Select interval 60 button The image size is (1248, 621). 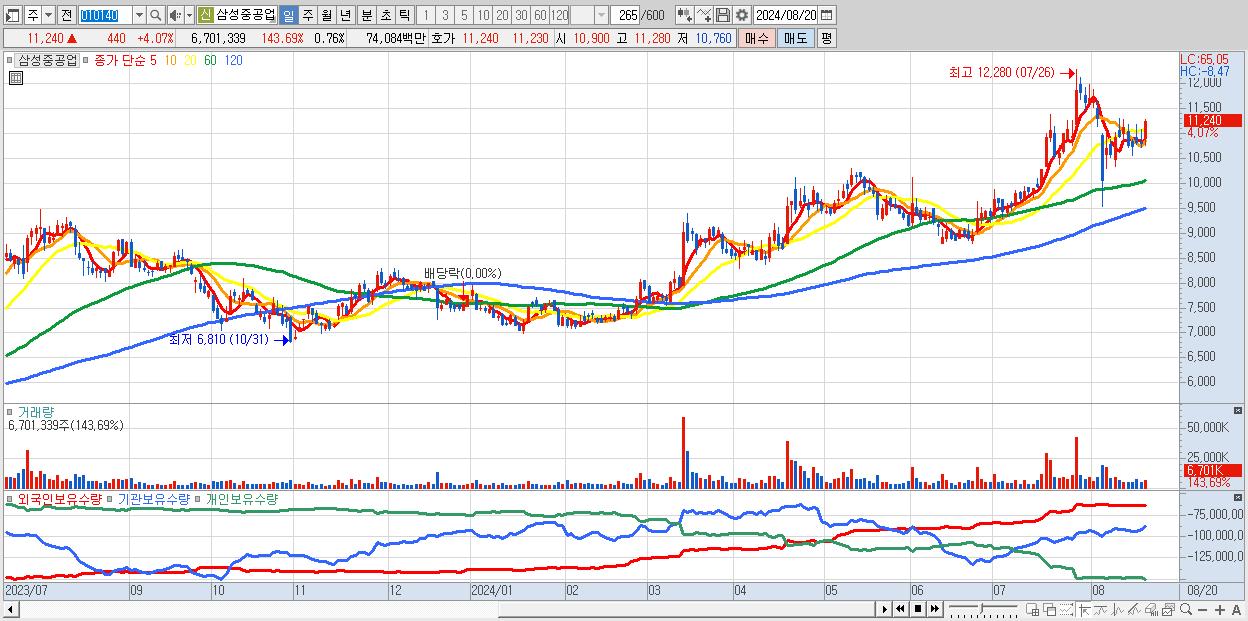pyautogui.click(x=540, y=15)
